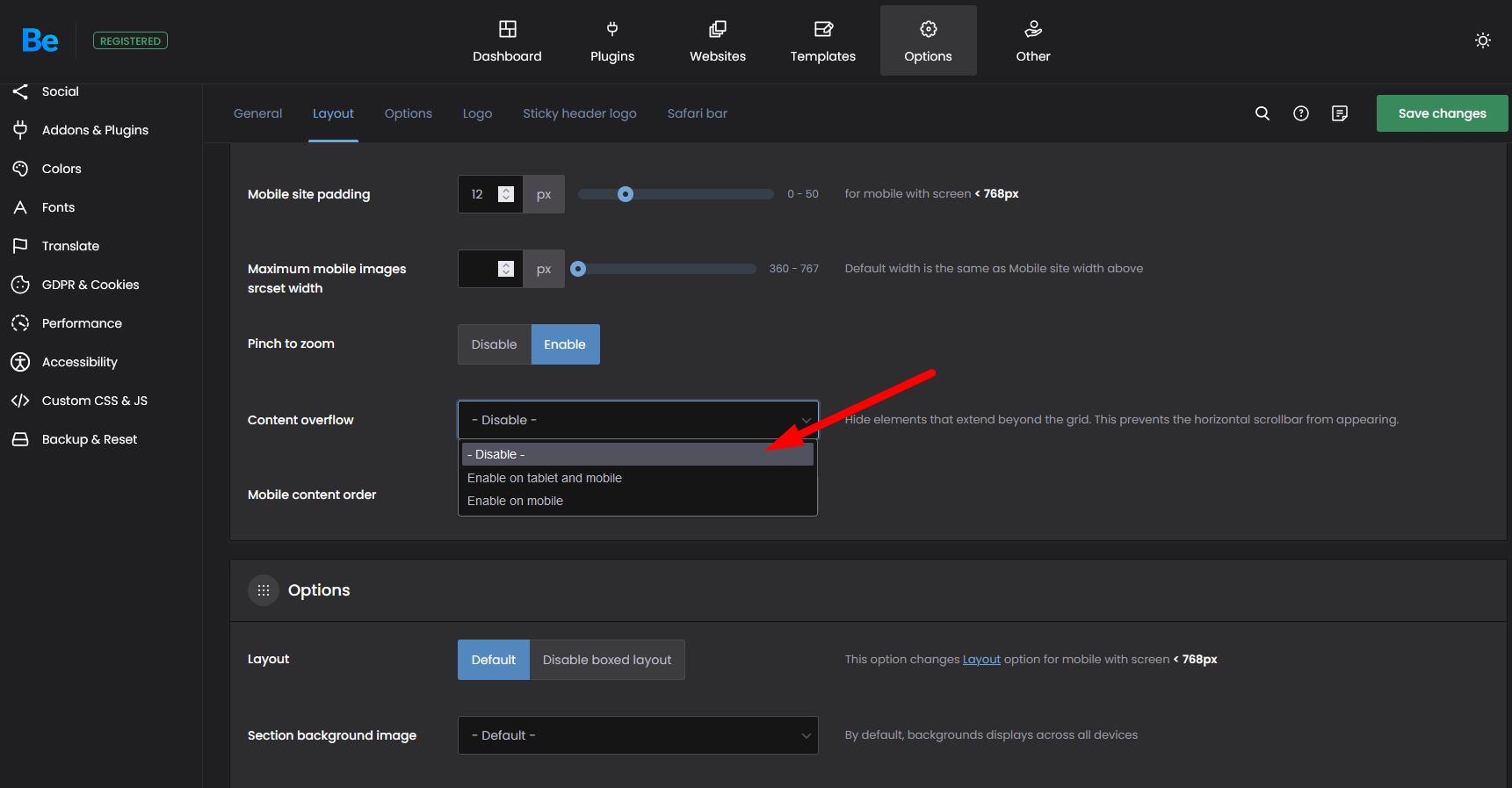Click the Performance gauge icon

(x=20, y=323)
